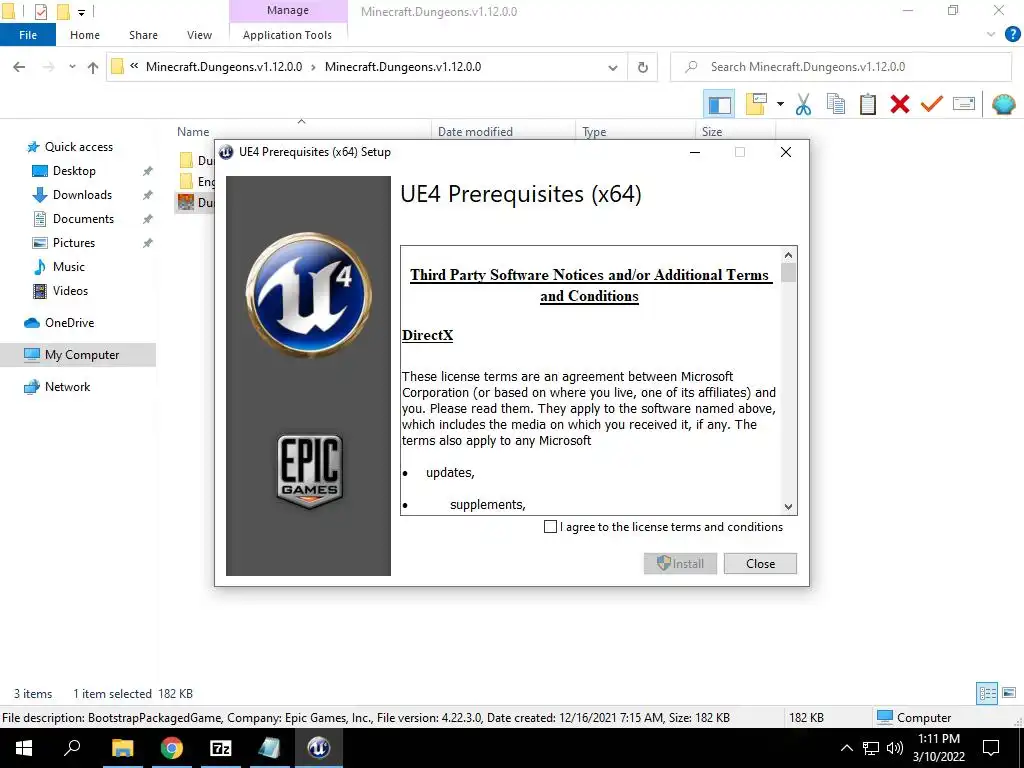Select Downloads in the navigation pane
Screen dimensions: 1024x768
(82, 195)
